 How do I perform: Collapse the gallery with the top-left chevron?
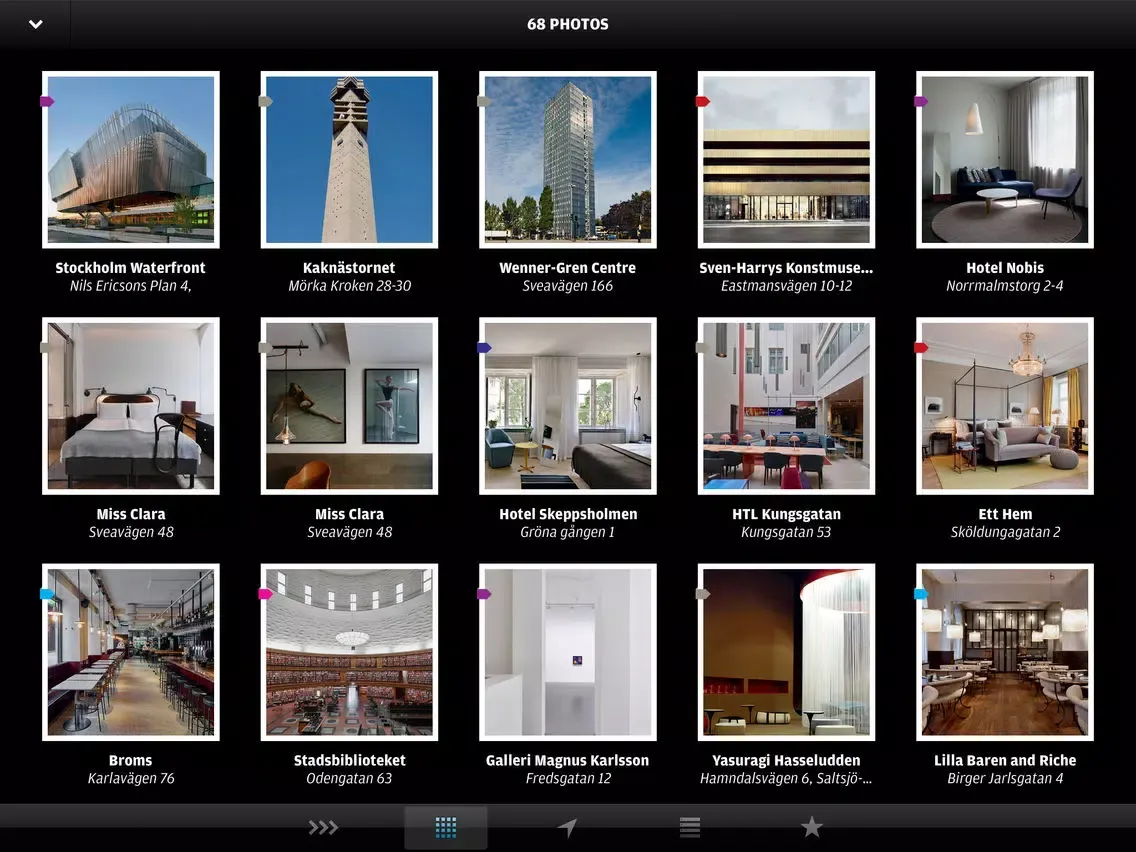36,24
